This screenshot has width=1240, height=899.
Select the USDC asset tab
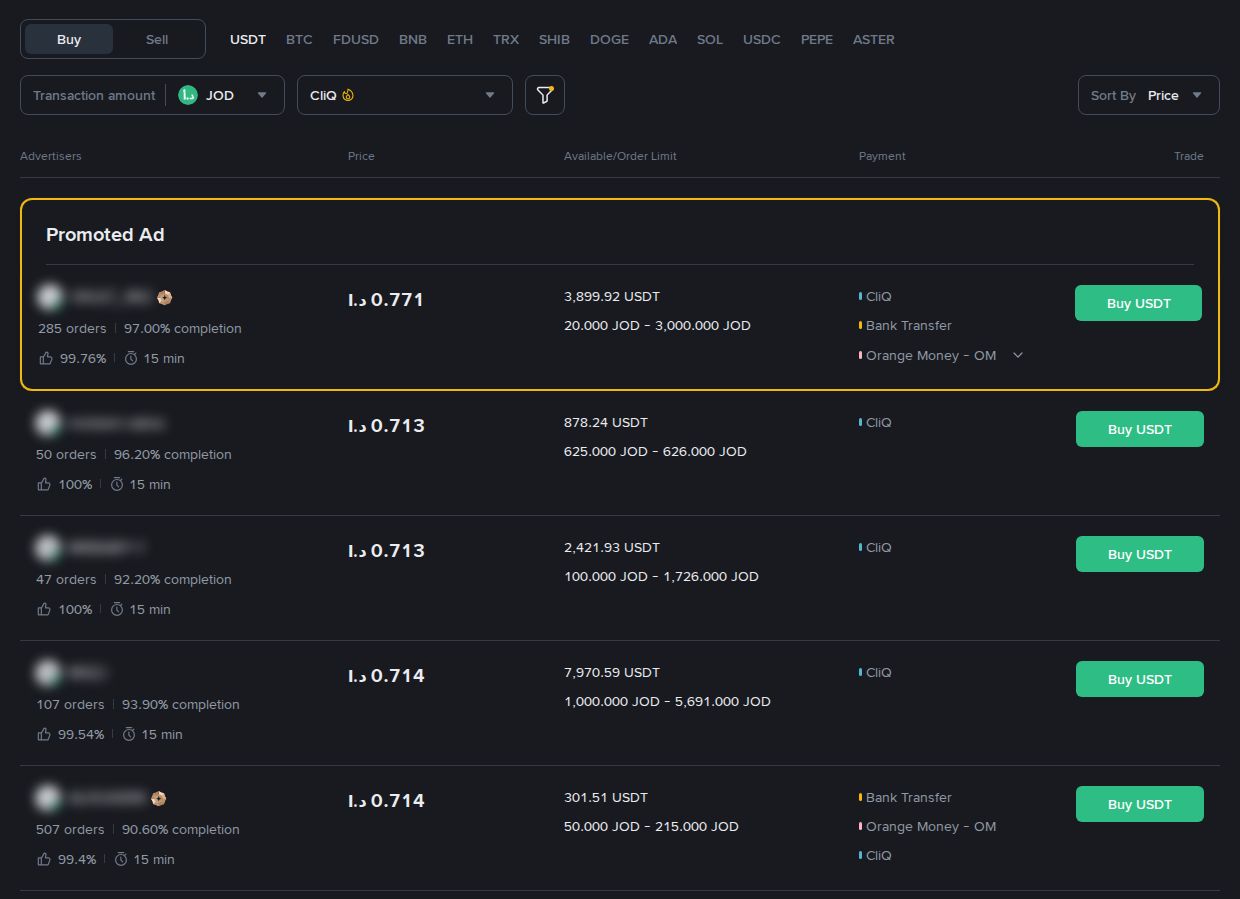(762, 40)
